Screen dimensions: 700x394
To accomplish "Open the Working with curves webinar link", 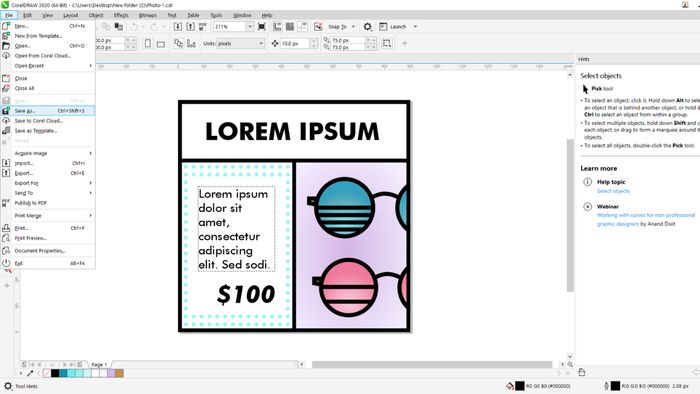I will (x=646, y=220).
